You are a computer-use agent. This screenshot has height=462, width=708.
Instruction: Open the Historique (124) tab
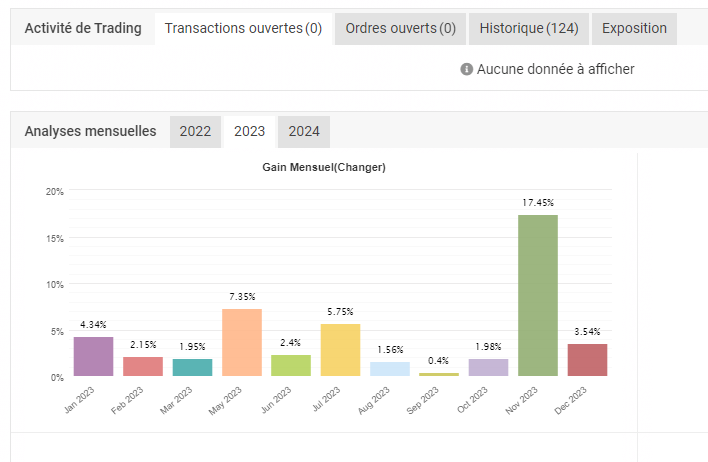click(528, 28)
